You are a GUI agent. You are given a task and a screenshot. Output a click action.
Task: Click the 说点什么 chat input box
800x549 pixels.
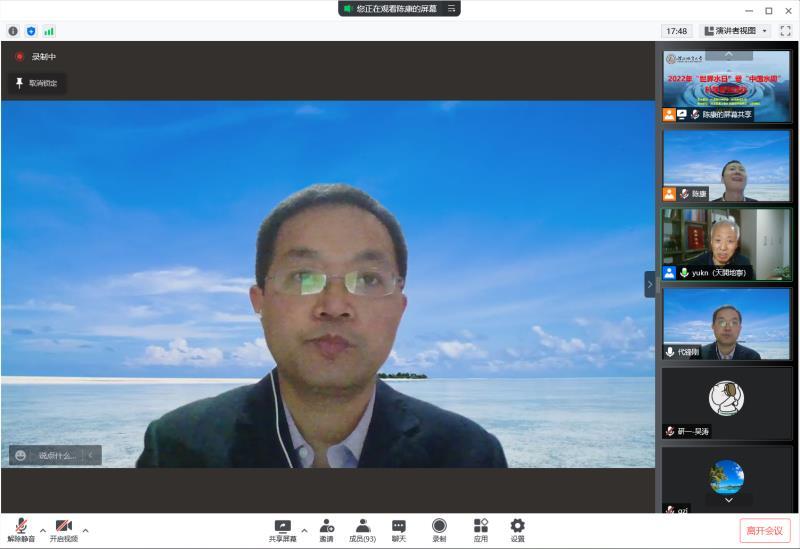click(x=56, y=455)
